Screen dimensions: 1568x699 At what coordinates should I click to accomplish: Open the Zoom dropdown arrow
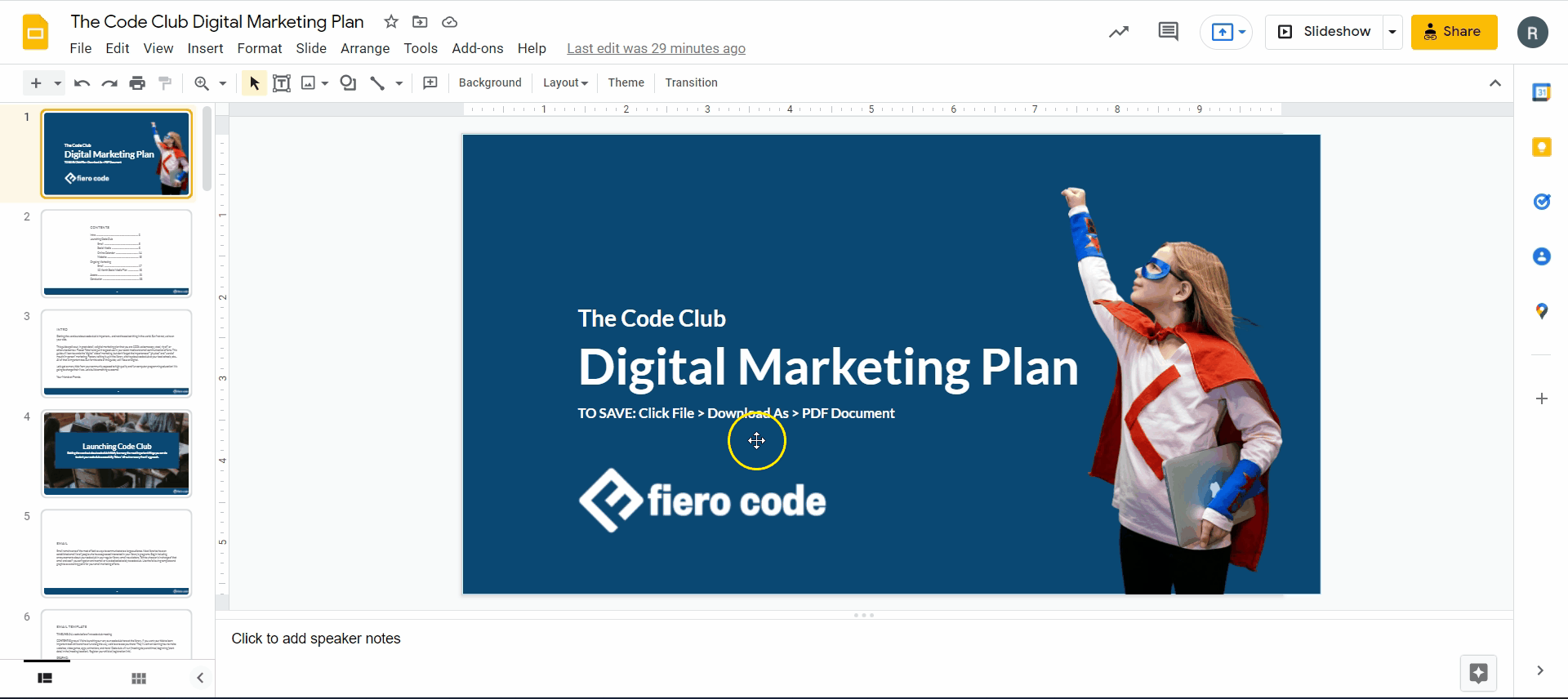(222, 82)
